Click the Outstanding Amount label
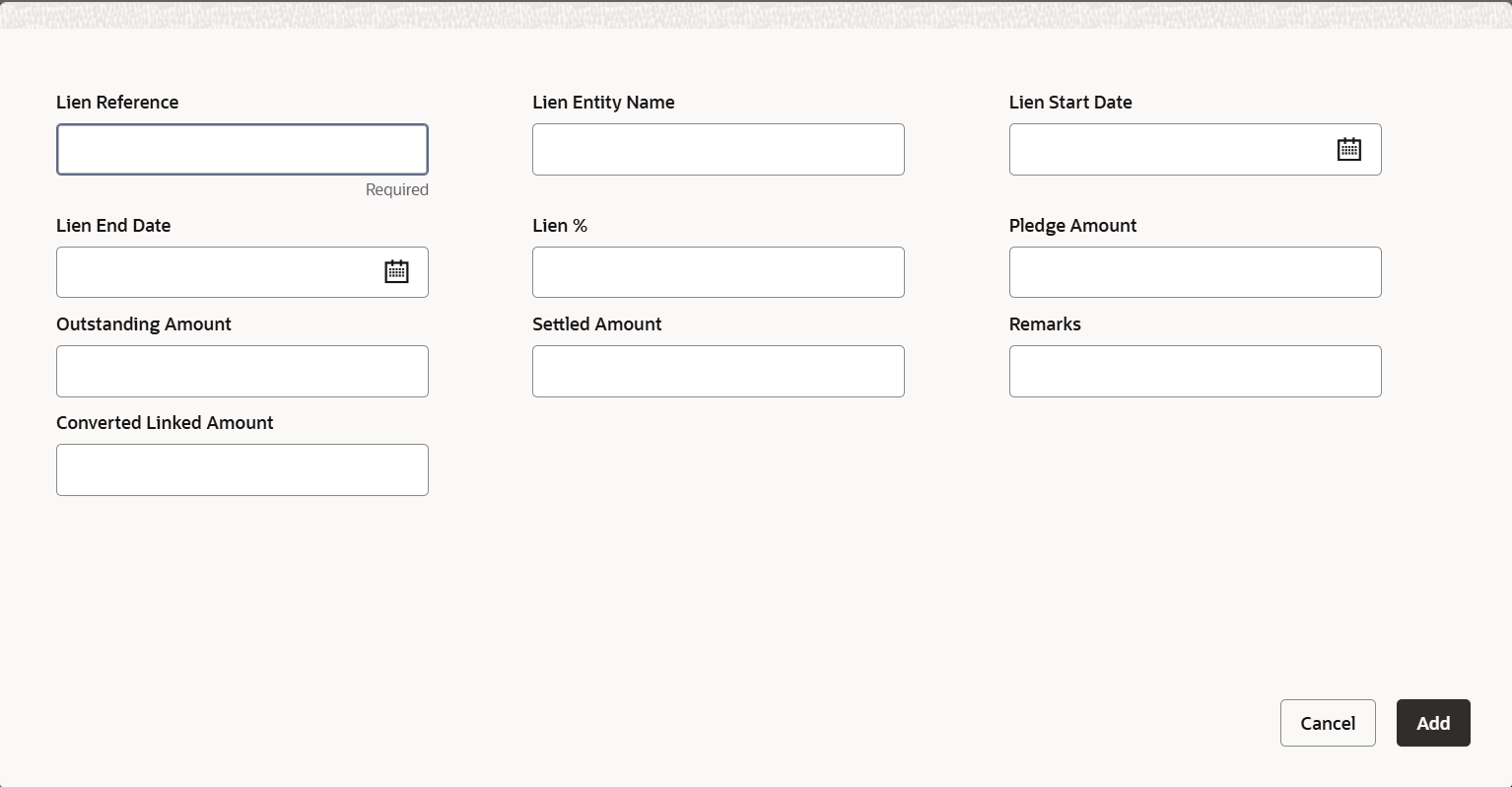 click(x=144, y=324)
